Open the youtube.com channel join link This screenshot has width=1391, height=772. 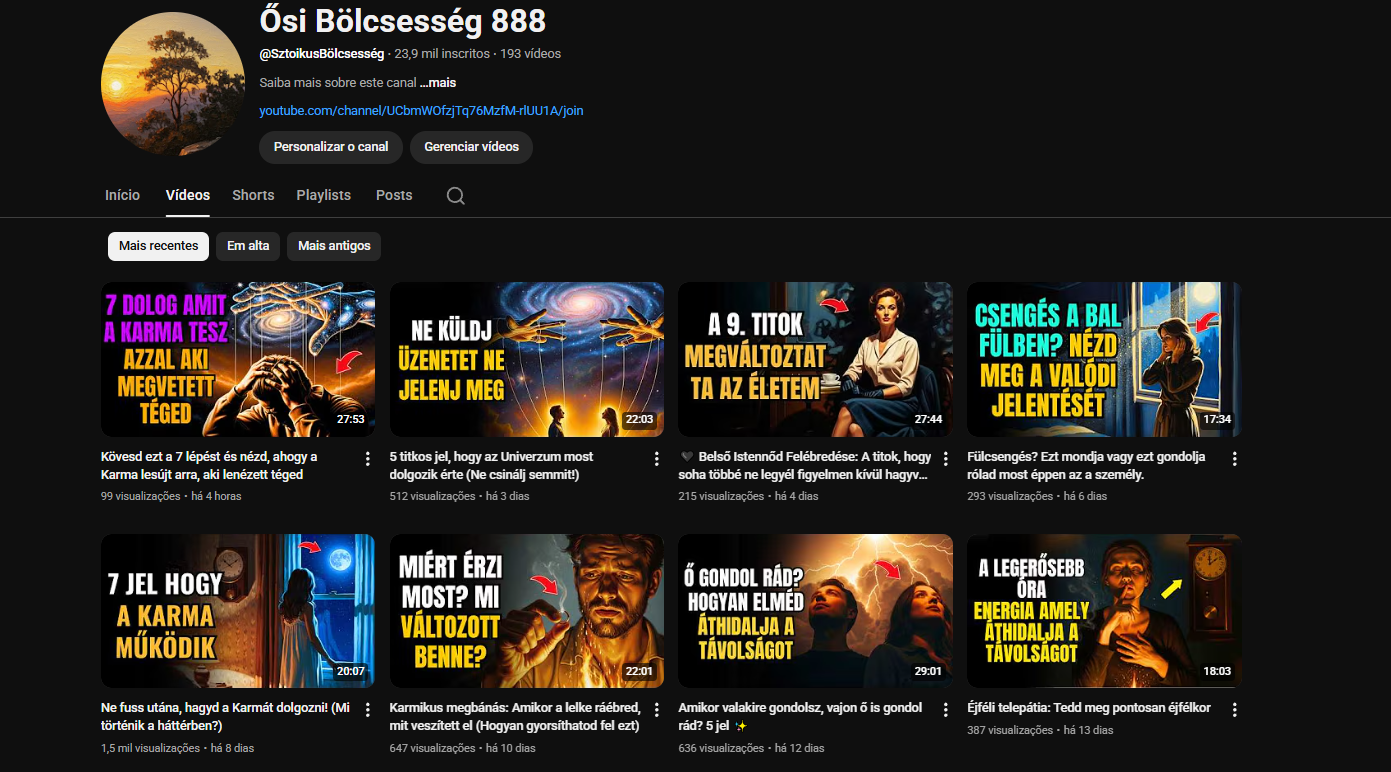click(x=421, y=110)
